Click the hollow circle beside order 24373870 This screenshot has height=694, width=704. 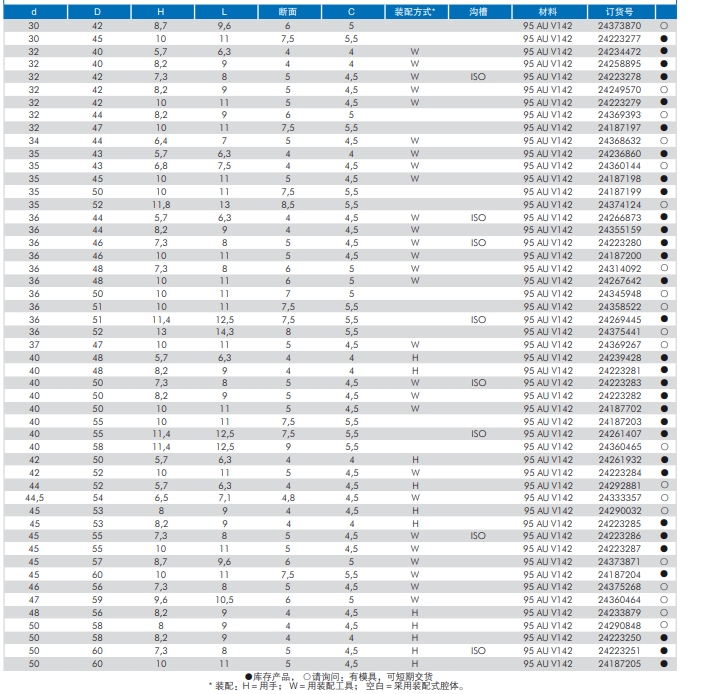pos(664,25)
